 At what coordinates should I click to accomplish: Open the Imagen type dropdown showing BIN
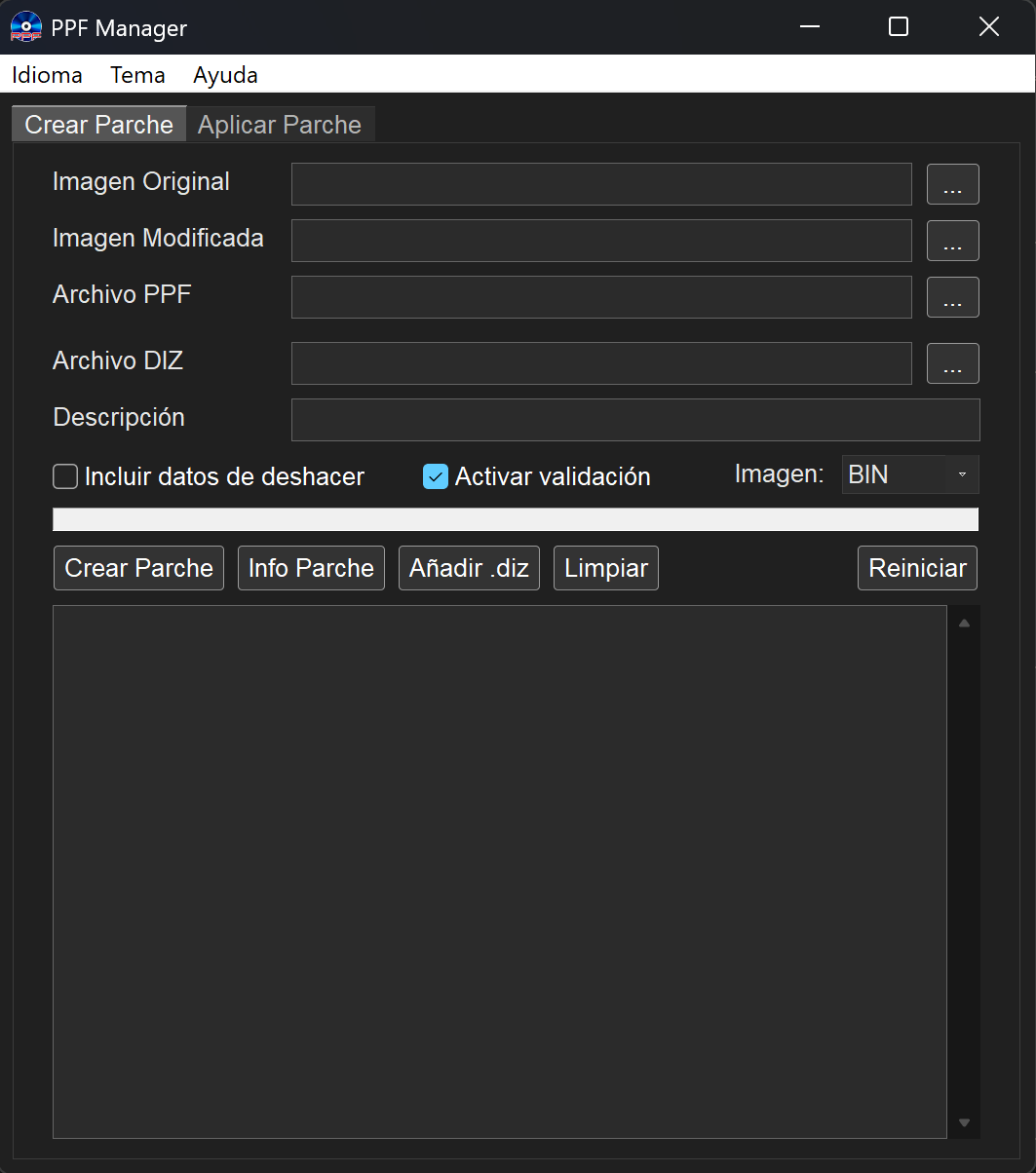point(910,474)
